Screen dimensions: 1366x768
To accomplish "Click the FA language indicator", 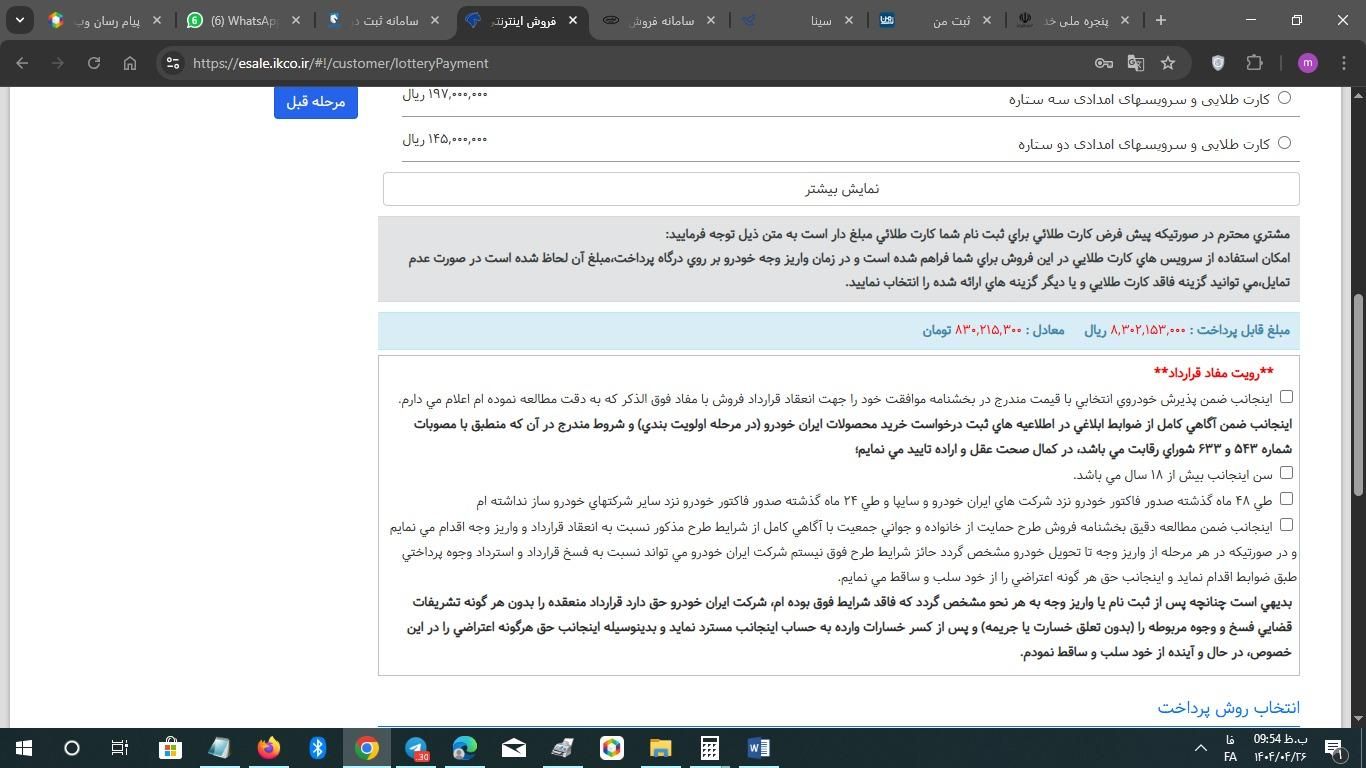I will (x=1230, y=757).
